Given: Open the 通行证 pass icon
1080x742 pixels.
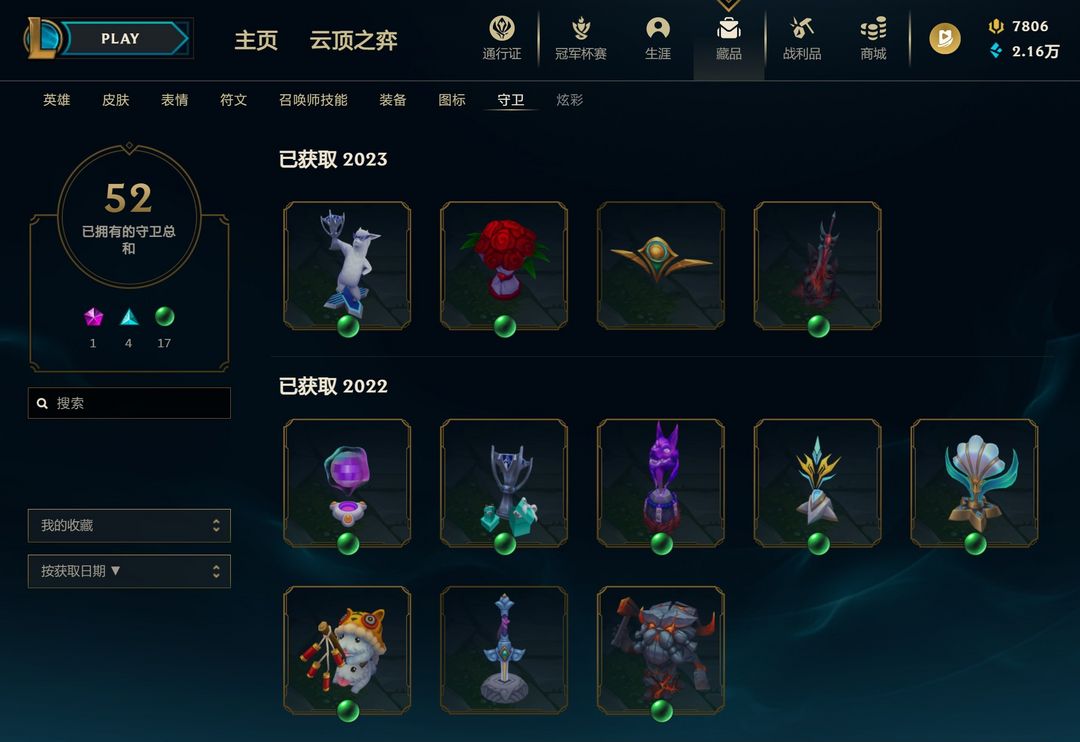Looking at the screenshot, I should point(502,29).
